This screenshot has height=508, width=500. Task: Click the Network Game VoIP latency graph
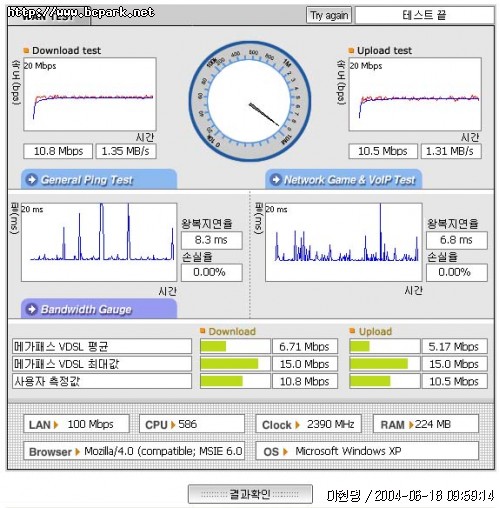(x=344, y=242)
